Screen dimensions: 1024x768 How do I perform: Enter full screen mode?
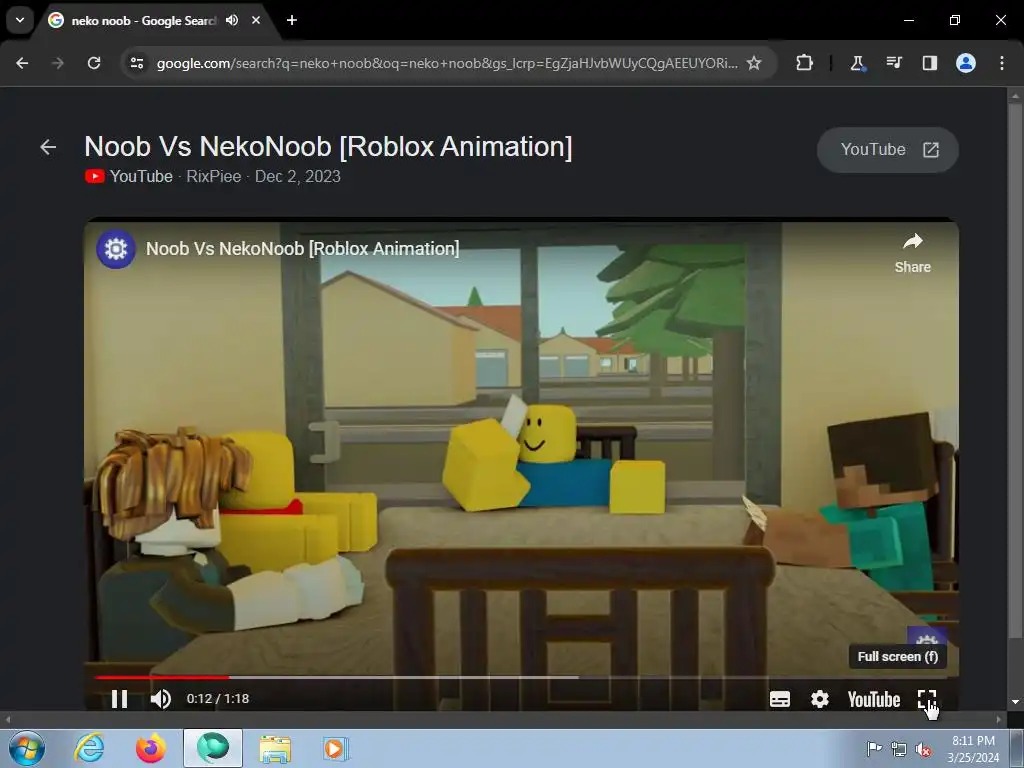927,699
